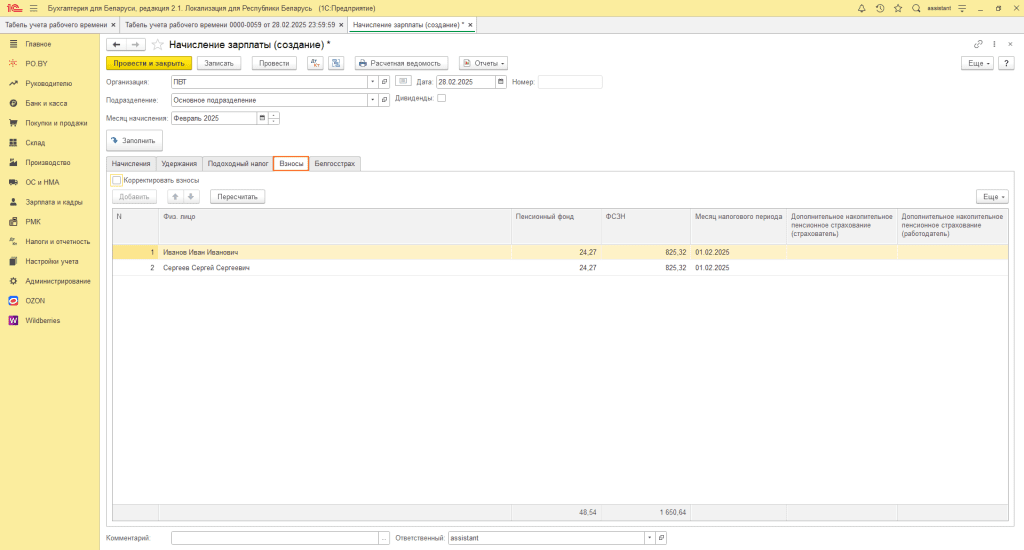Move row down arrow button
Image resolution: width=1024 pixels, height=550 pixels.
click(x=191, y=197)
